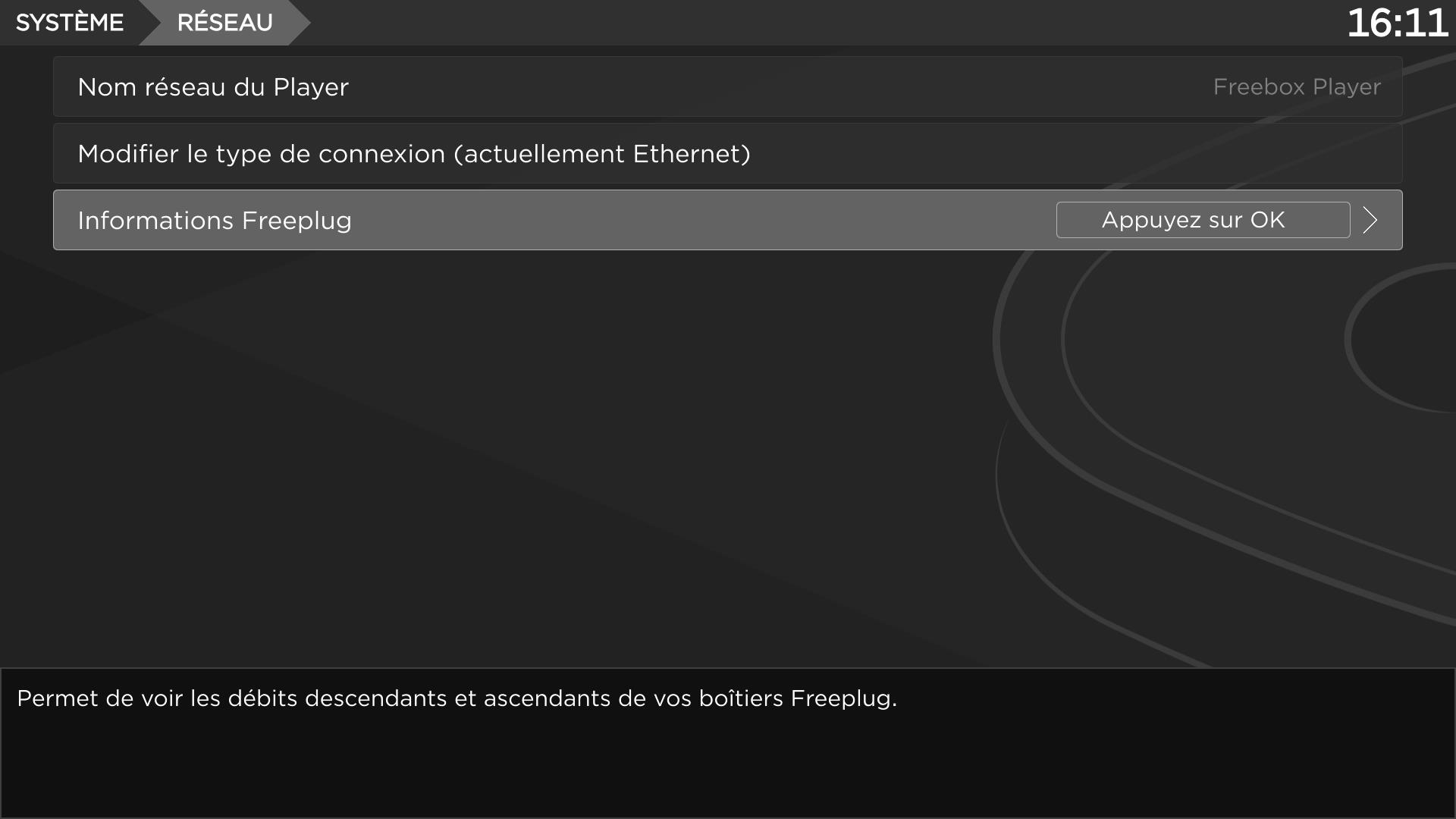This screenshot has height=819, width=1456.
Task: Open Modifier le type de connexion
Action: point(413,154)
